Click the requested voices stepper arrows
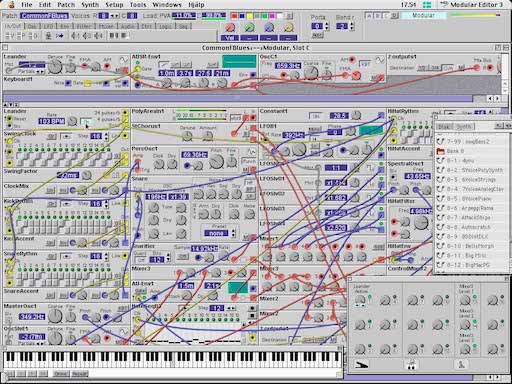This screenshot has width=512, height=384. coord(114,16)
